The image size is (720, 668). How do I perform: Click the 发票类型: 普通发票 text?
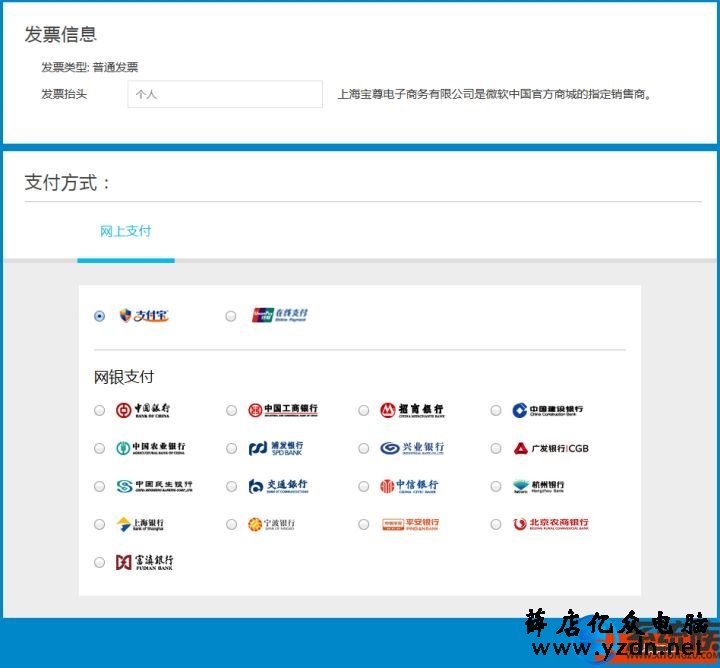point(90,67)
